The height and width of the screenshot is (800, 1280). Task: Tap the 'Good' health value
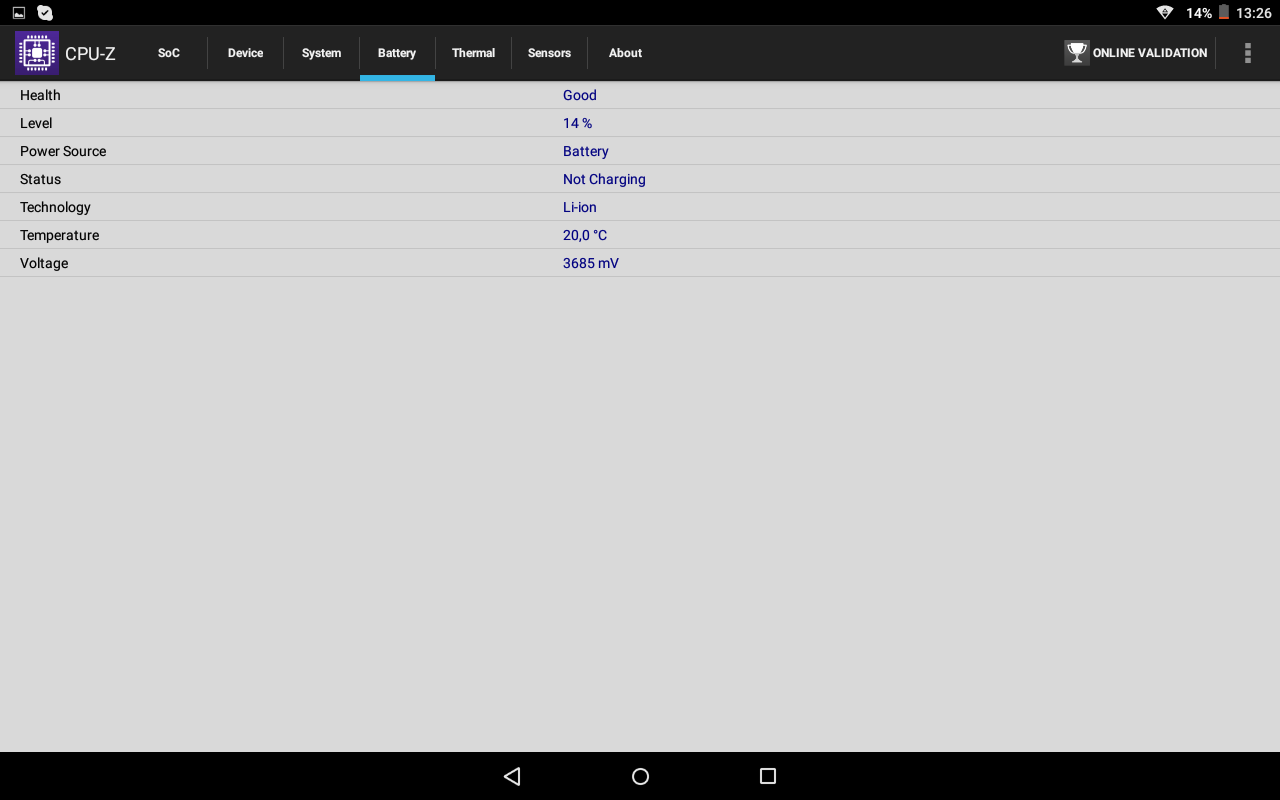[x=580, y=95]
